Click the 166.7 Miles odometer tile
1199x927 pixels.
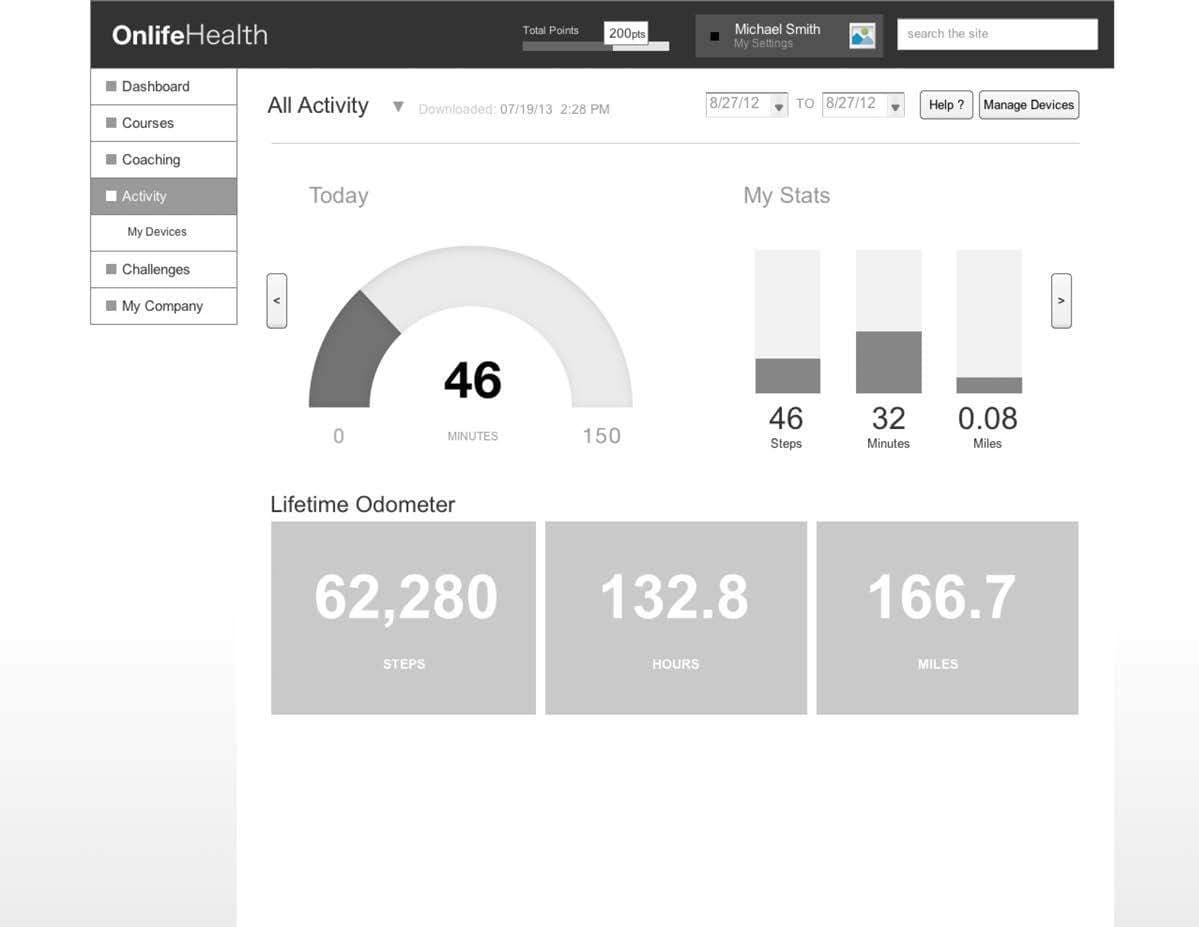(x=947, y=618)
